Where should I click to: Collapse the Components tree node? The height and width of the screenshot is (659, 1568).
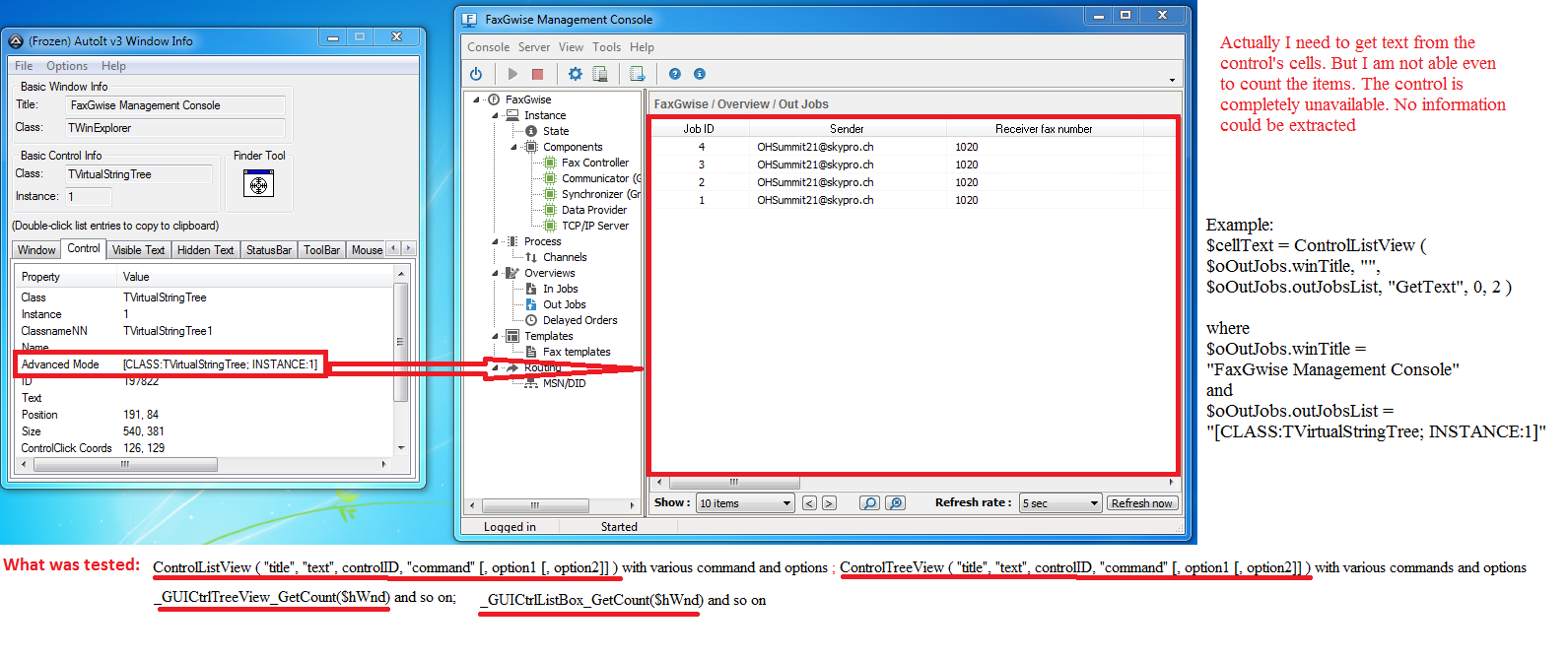(x=514, y=147)
